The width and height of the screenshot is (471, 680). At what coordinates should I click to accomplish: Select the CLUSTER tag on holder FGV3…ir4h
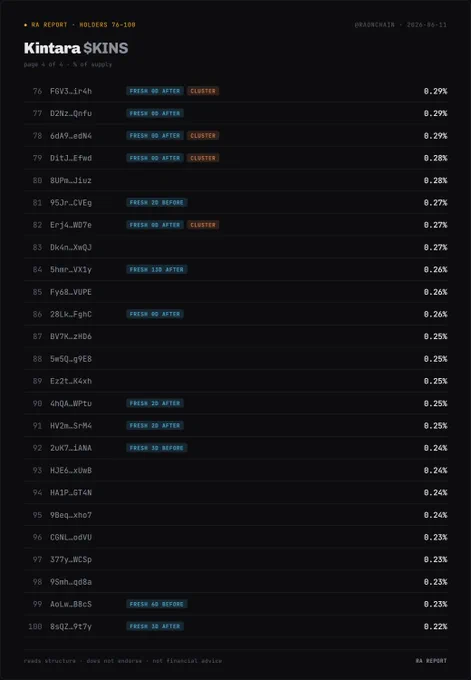(203, 91)
